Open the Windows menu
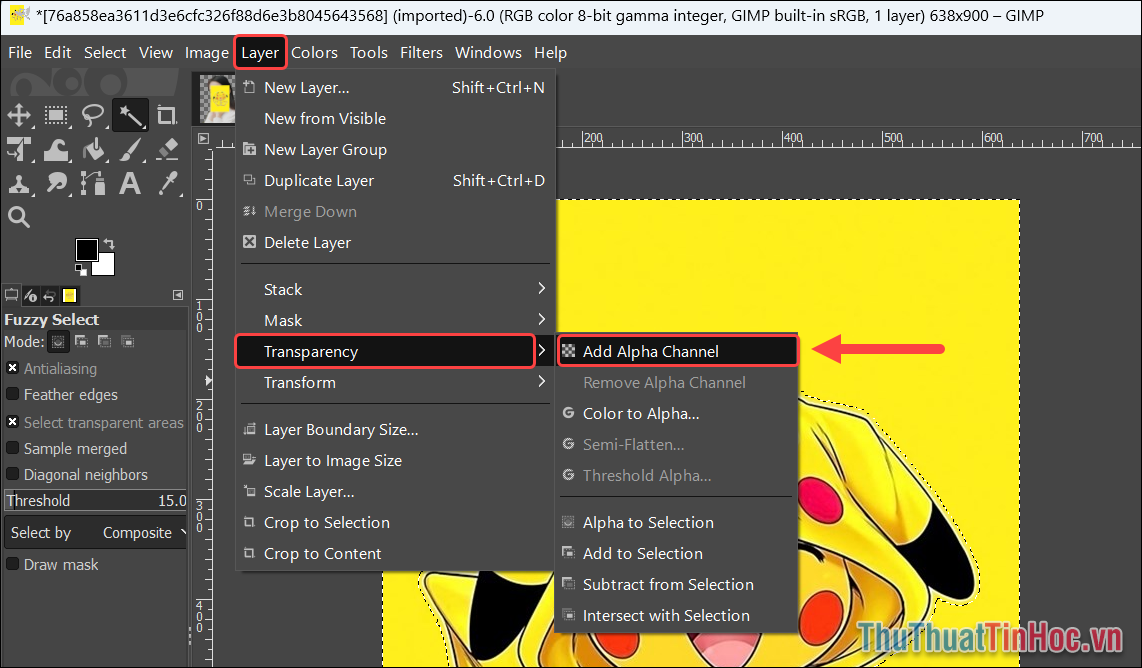The height and width of the screenshot is (668, 1142). tap(488, 52)
